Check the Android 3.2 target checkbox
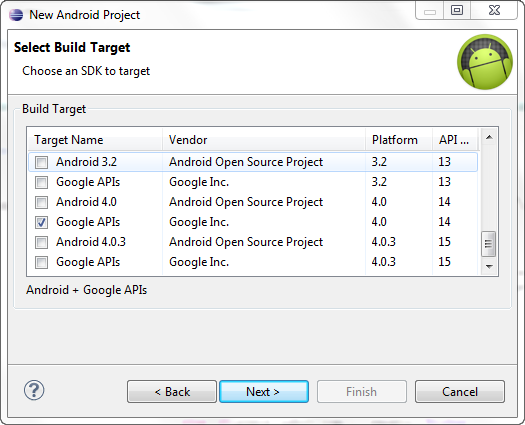The height and width of the screenshot is (425, 525). click(42, 162)
